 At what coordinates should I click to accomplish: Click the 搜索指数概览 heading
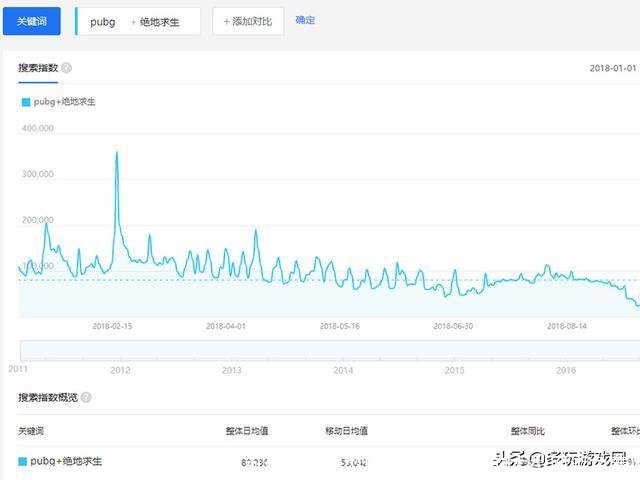coord(48,397)
